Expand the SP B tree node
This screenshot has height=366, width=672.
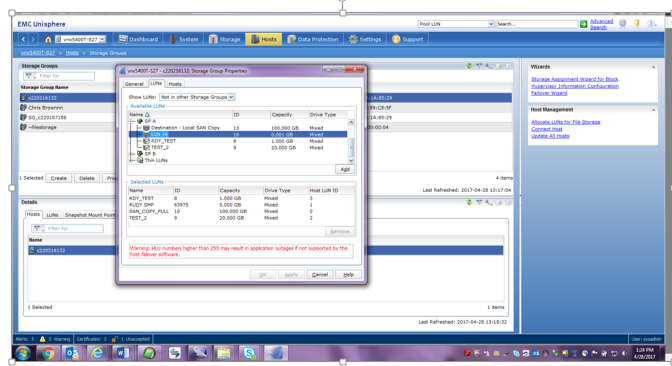[x=132, y=153]
